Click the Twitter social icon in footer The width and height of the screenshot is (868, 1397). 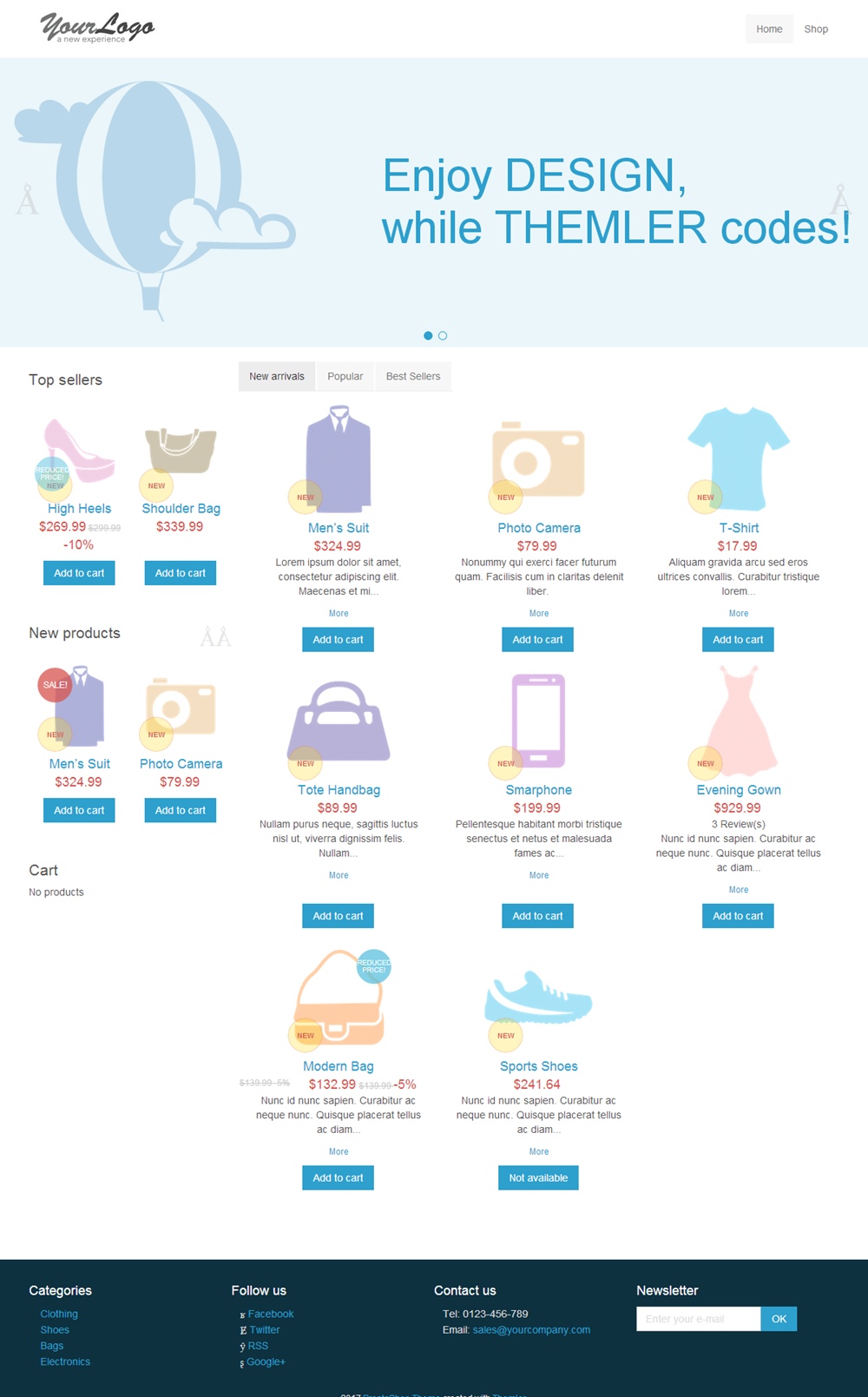(x=243, y=1330)
